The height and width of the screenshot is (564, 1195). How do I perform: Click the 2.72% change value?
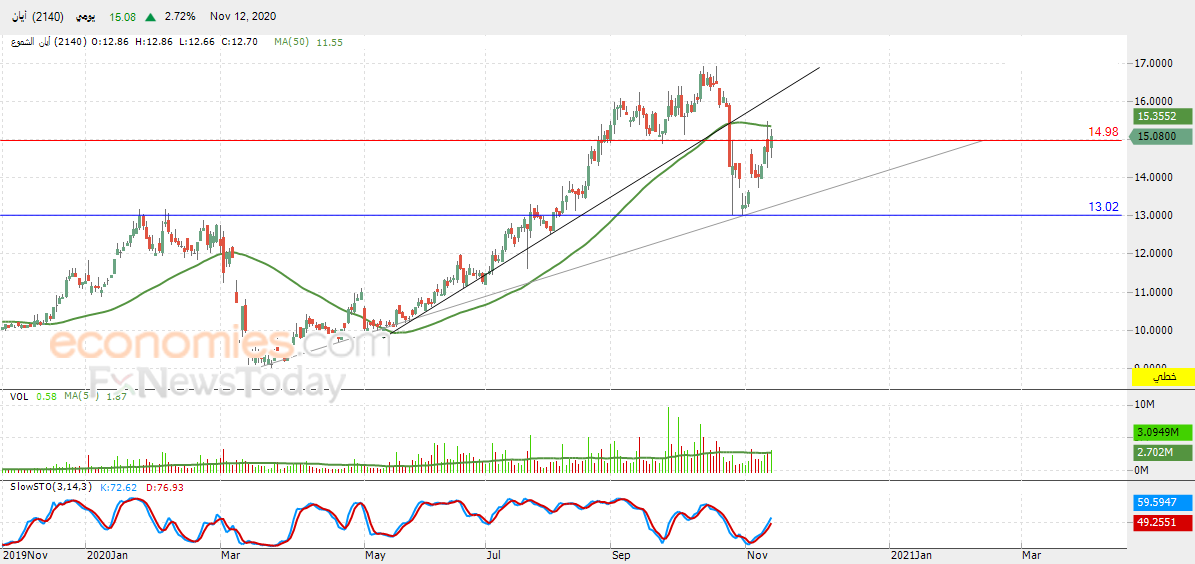(179, 16)
